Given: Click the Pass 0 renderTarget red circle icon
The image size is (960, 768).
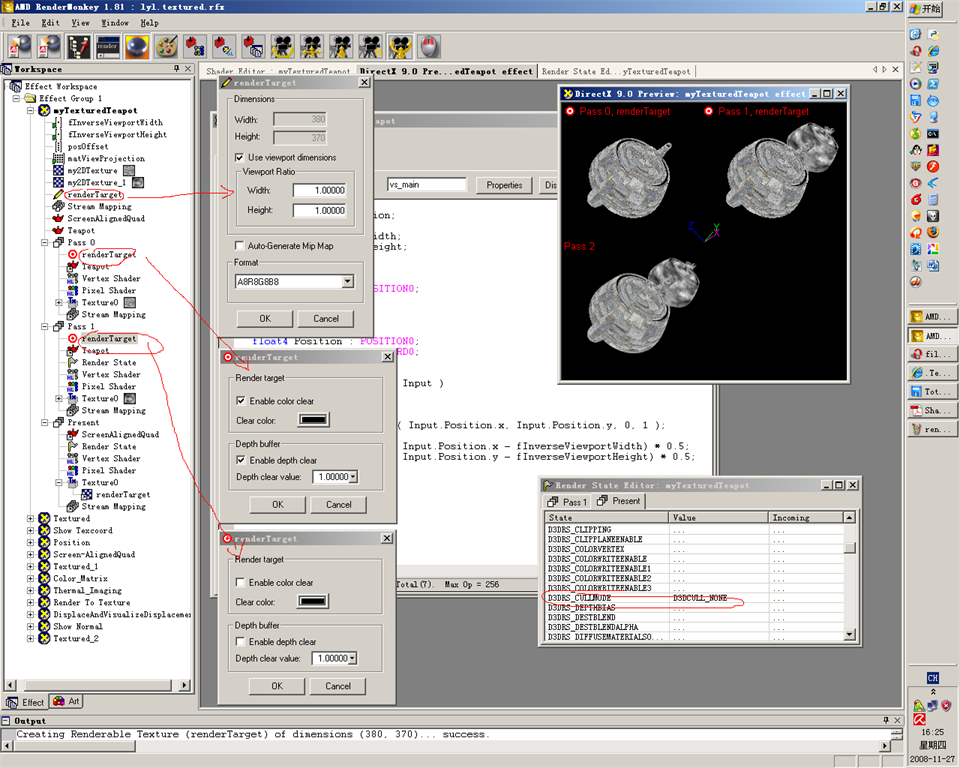Looking at the screenshot, I should (73, 254).
